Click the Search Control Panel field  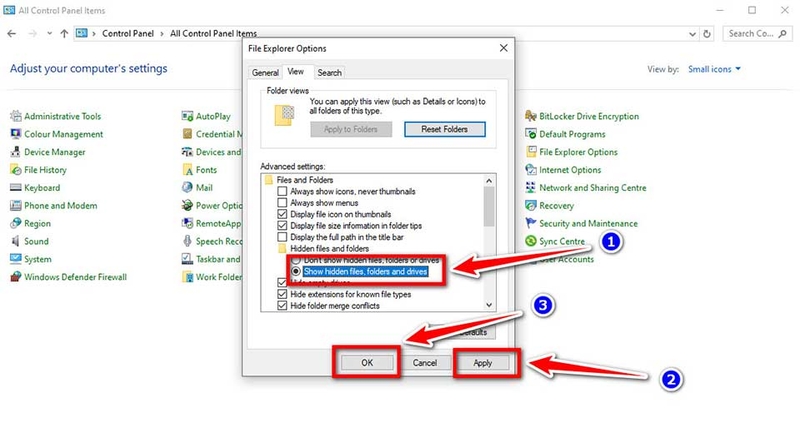(x=757, y=34)
